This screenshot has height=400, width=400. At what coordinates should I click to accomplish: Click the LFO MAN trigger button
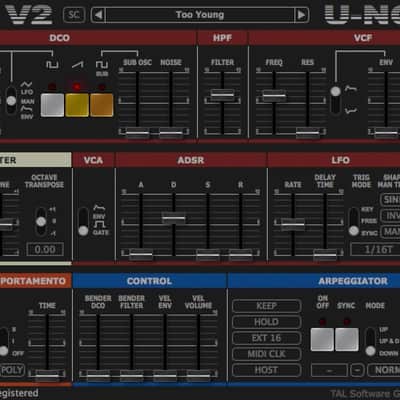coord(390,231)
